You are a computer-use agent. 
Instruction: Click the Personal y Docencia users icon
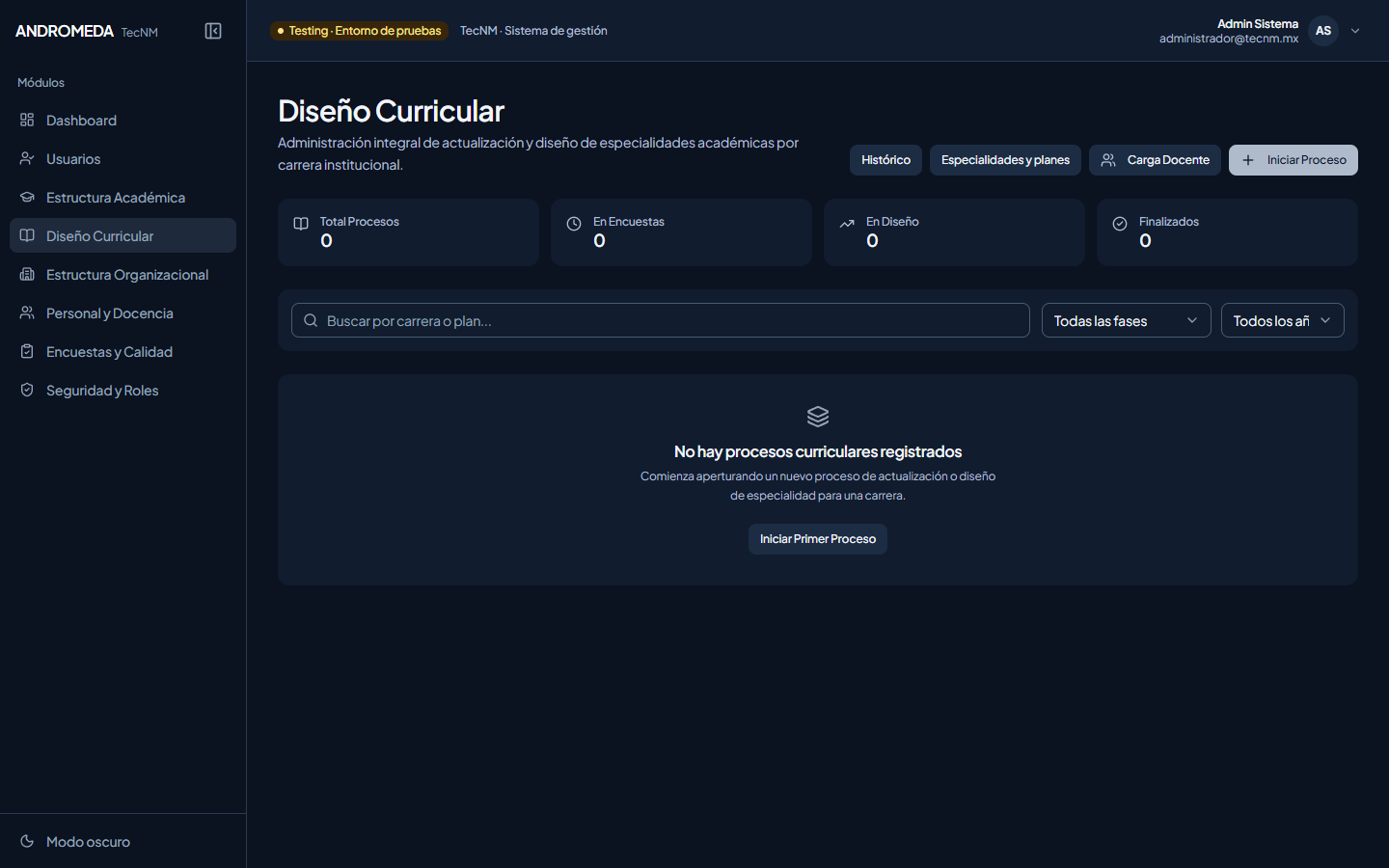(x=27, y=312)
